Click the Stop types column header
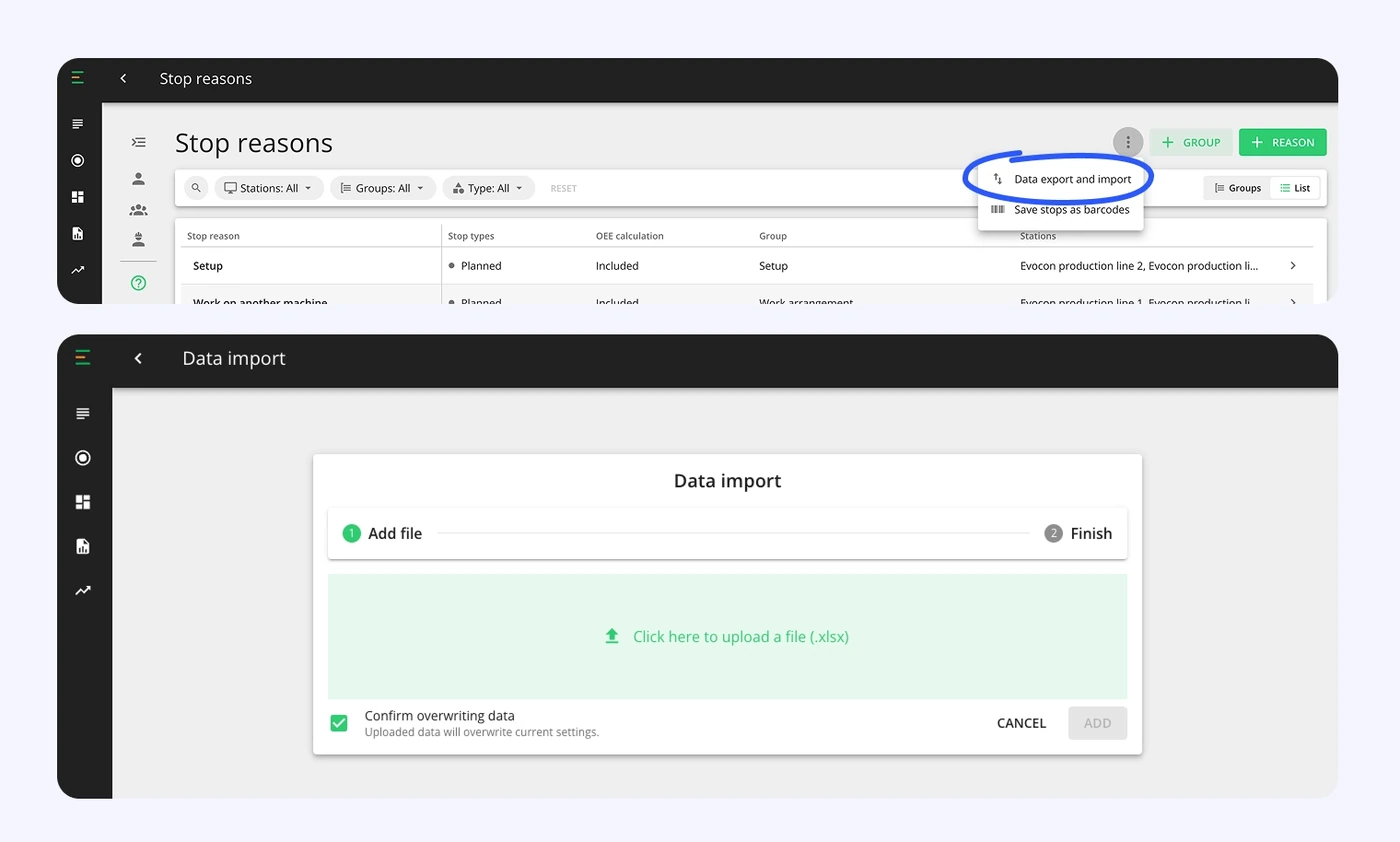Image resolution: width=1400 pixels, height=842 pixels. click(471, 236)
